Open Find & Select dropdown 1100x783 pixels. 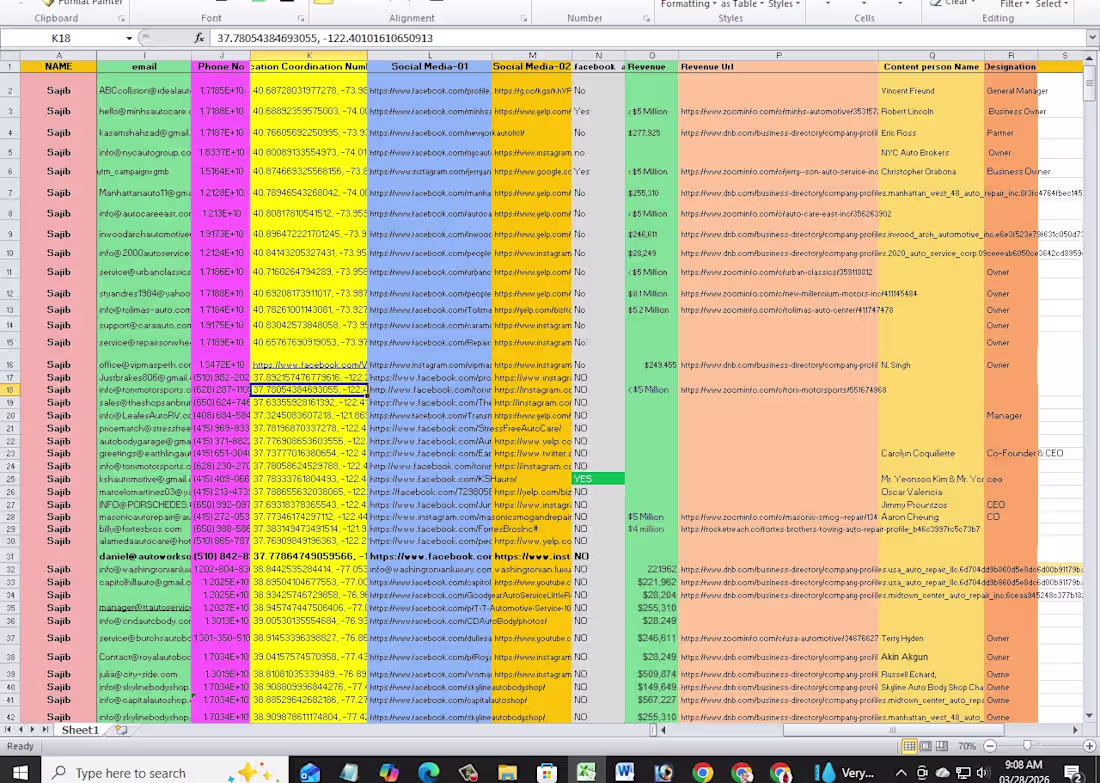click(1052, 4)
